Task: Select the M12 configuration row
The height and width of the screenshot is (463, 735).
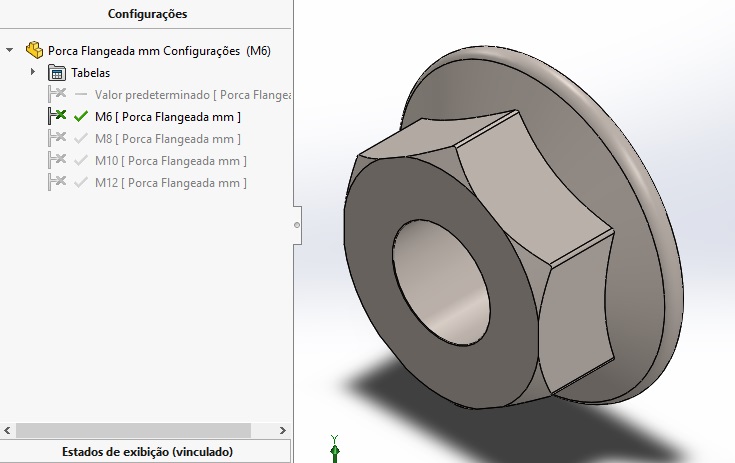Action: click(171, 183)
